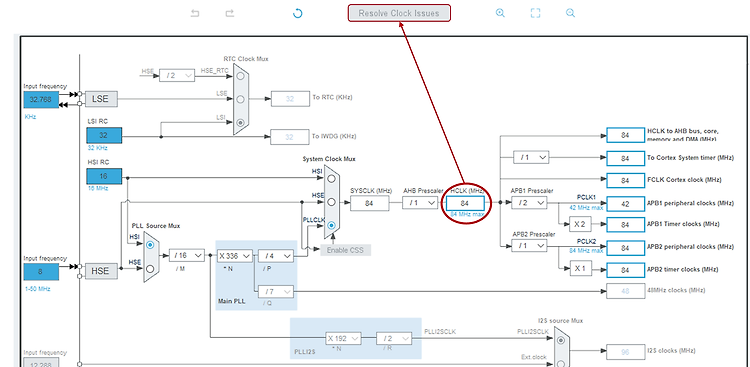Click the LSI RC value box 32

(x=104, y=135)
